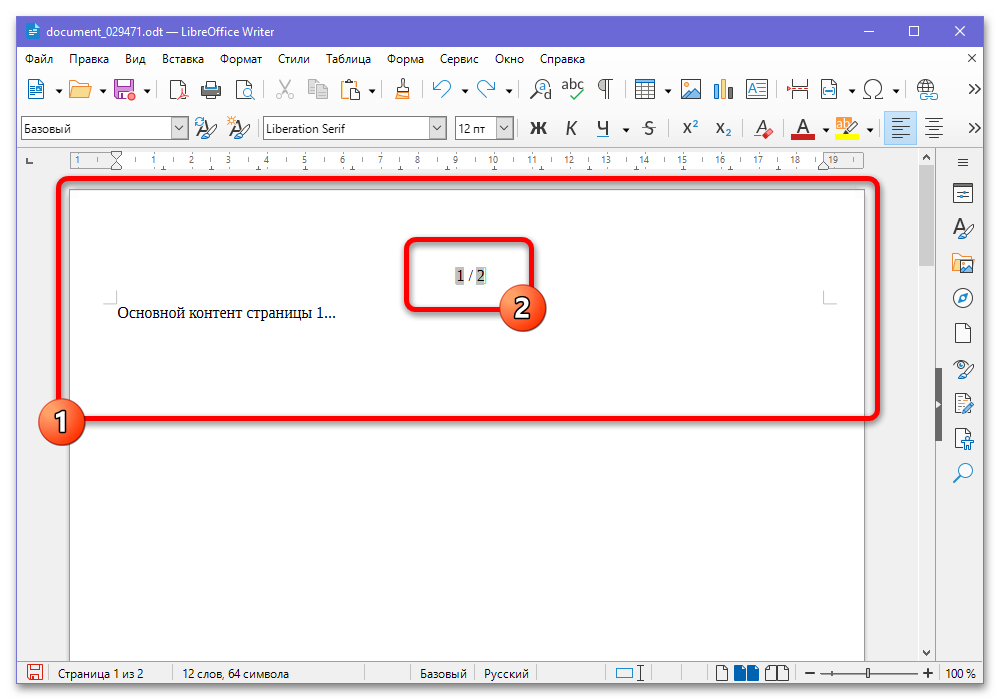Clone formatting with the paintbrush icon
1000x700 pixels.
402,90
